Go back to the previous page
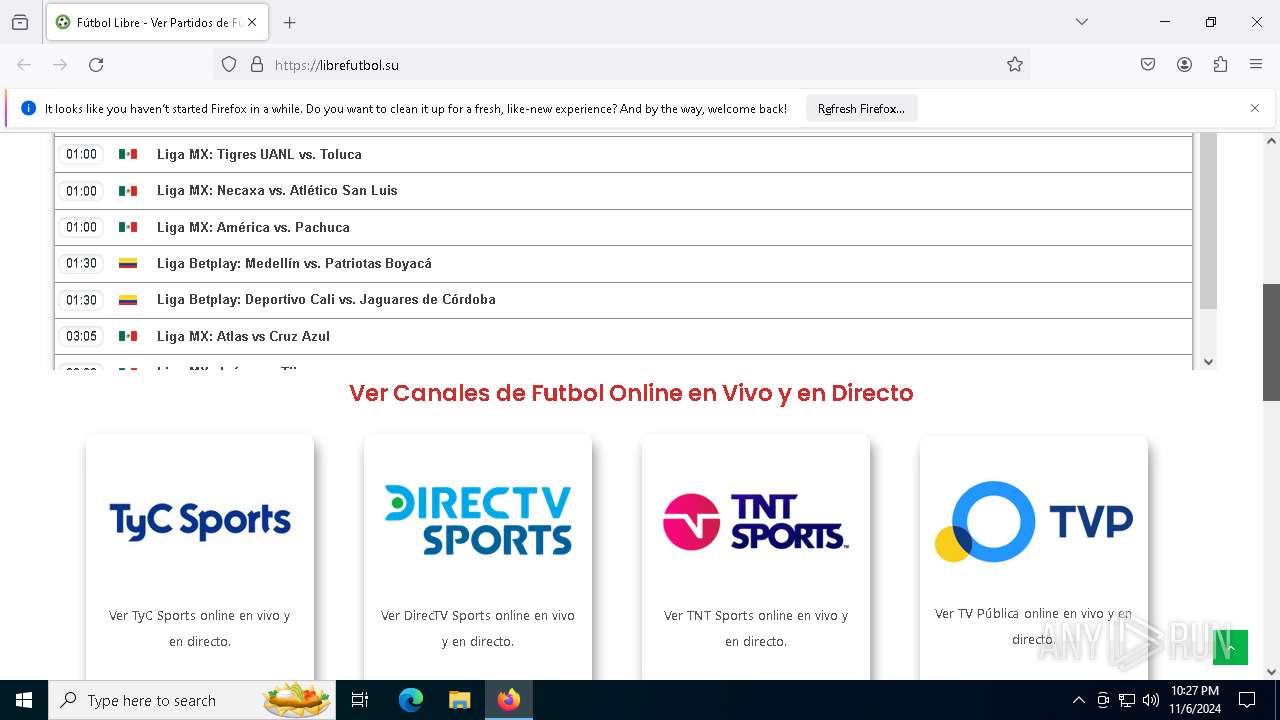 (24, 64)
